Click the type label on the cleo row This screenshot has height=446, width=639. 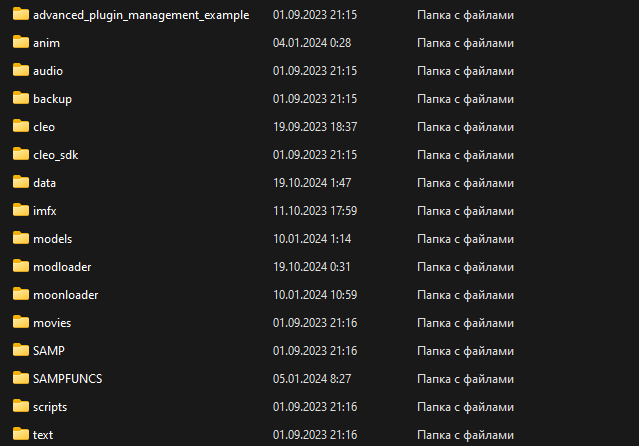coord(465,127)
